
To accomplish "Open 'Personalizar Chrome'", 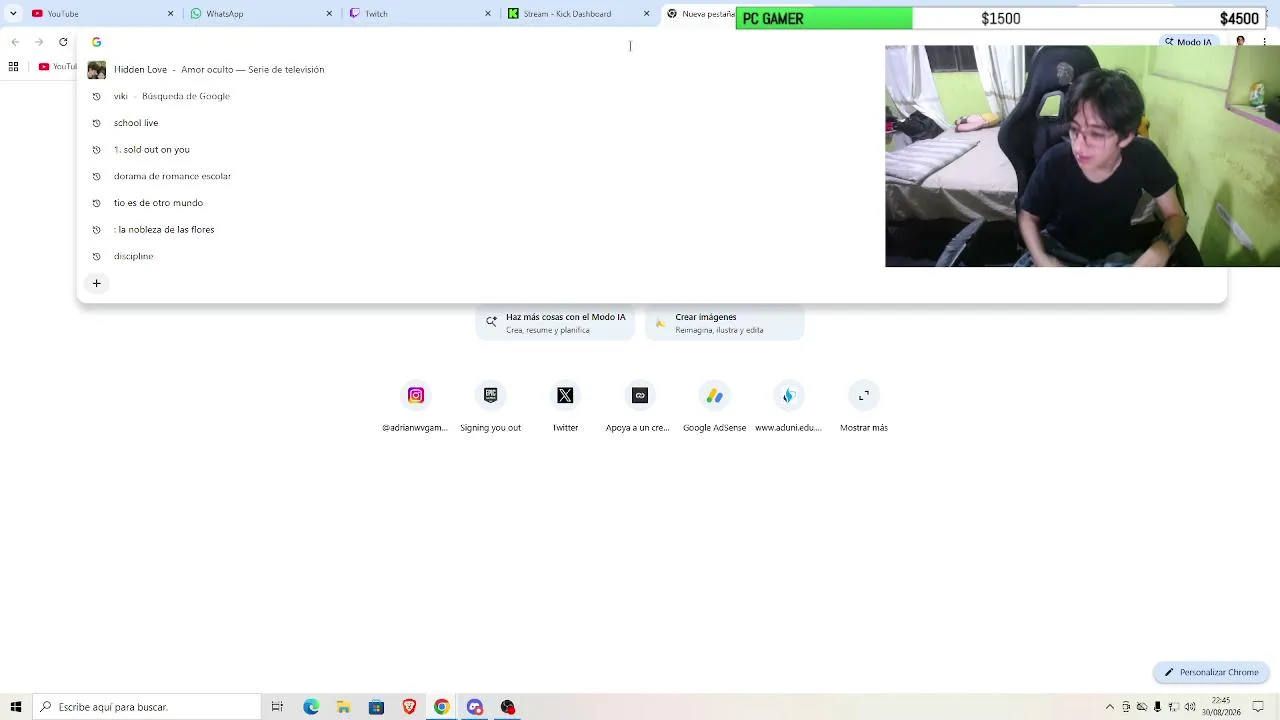I will 1211,672.
